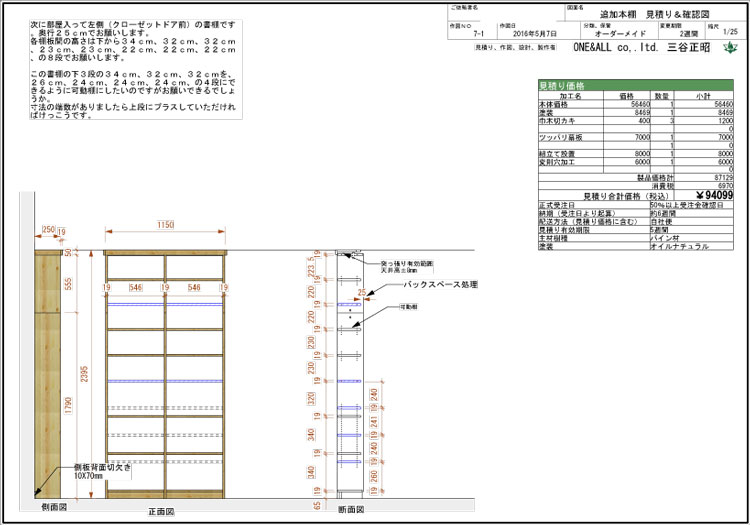Image resolution: width=750 pixels, height=525 pixels.
Task: Click the base dimension '65'
Action: [x=317, y=506]
